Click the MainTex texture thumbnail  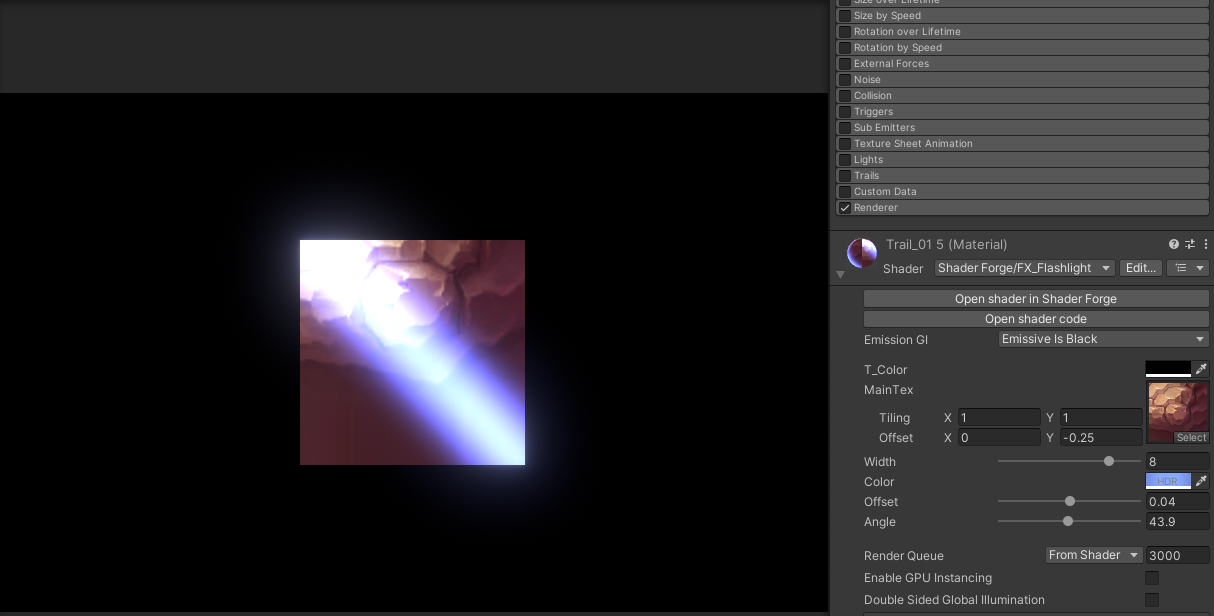pos(1177,410)
